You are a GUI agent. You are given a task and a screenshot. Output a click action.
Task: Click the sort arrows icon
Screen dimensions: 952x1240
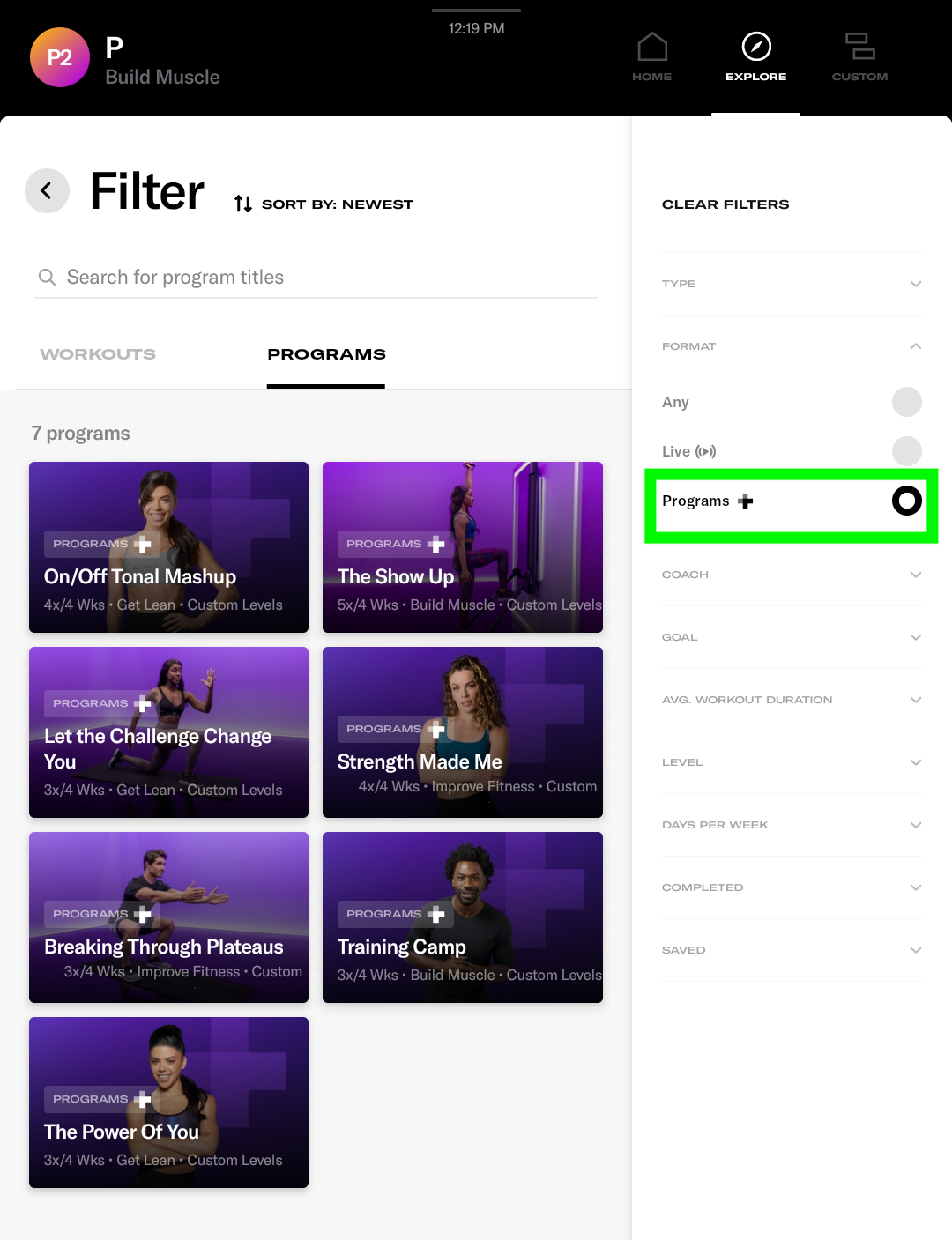(x=243, y=204)
